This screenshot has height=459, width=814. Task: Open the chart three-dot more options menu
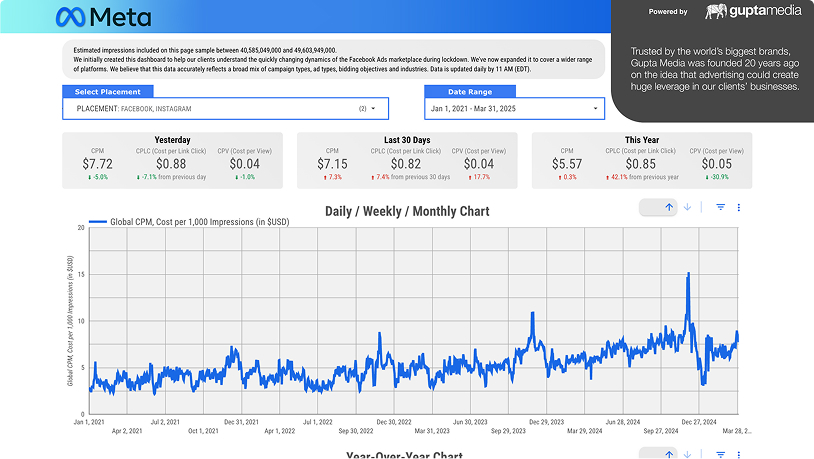tap(739, 207)
